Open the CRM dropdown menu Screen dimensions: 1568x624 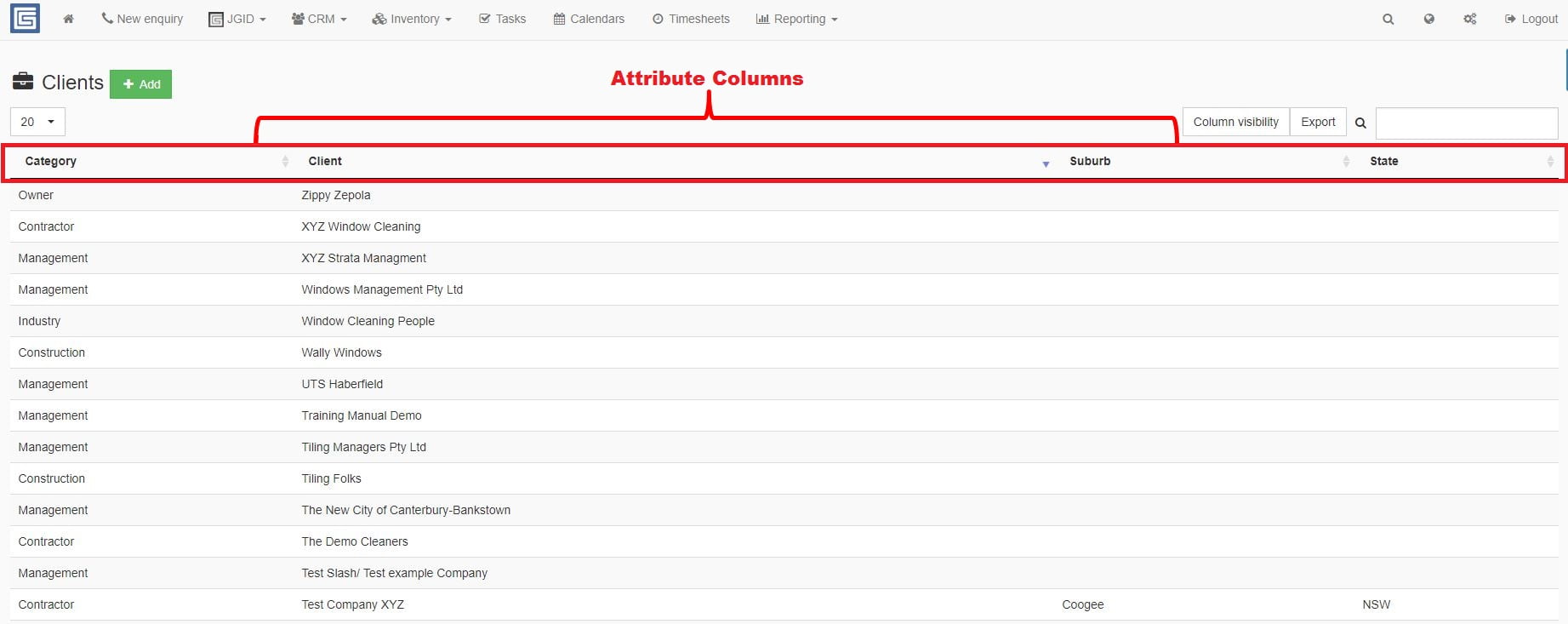[x=319, y=19]
